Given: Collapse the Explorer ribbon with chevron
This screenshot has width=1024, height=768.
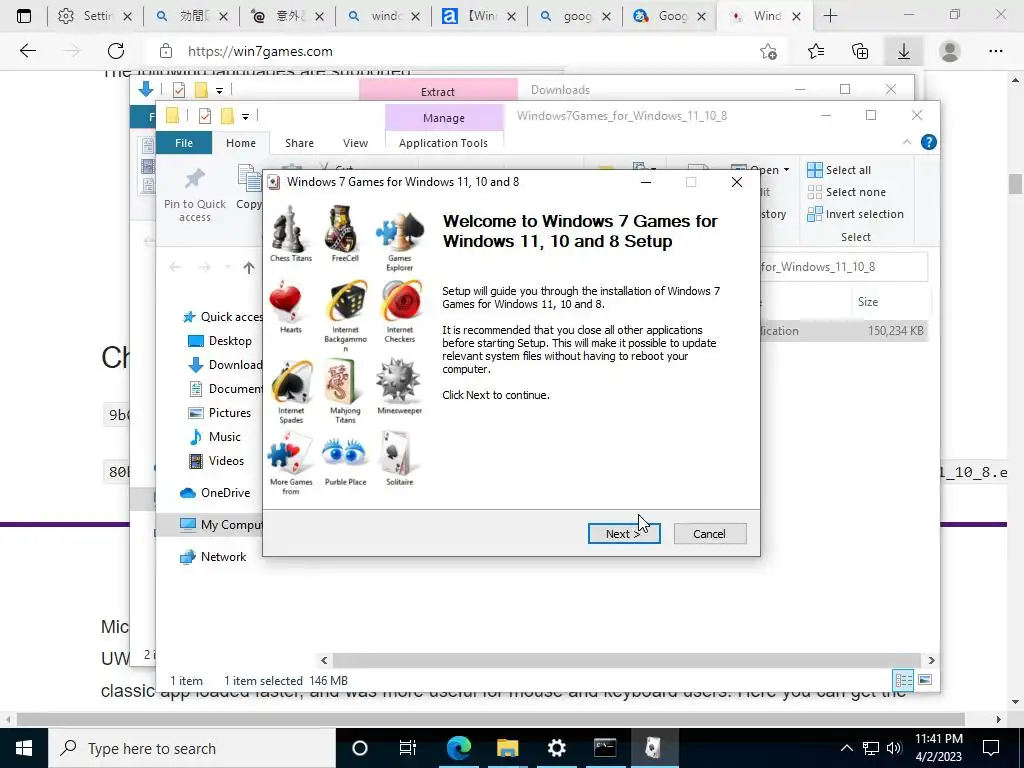Looking at the screenshot, I should 906,142.
